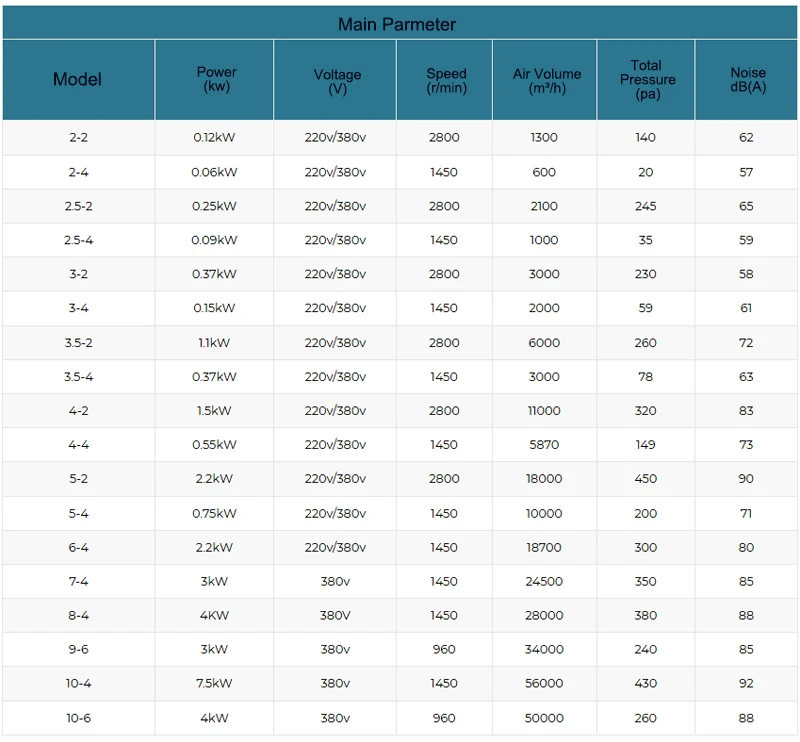Select the "Noise dB(A)" column header

tap(748, 80)
